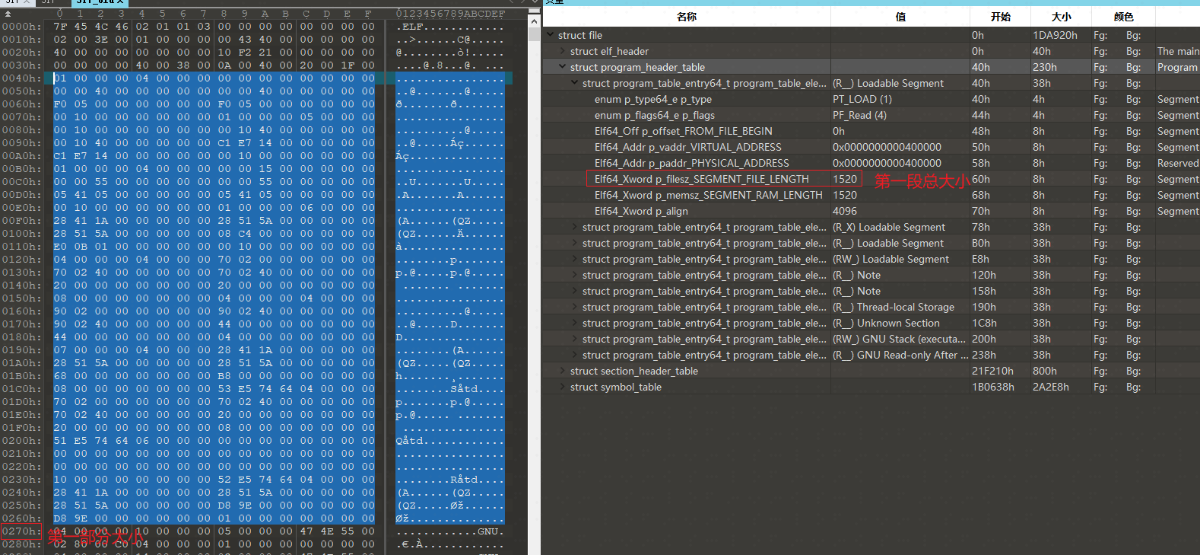Select the 'p_filesz_SEGMENT_FILE_LENGTH' row
Viewport: 1200px width, 555px height.
point(871,179)
